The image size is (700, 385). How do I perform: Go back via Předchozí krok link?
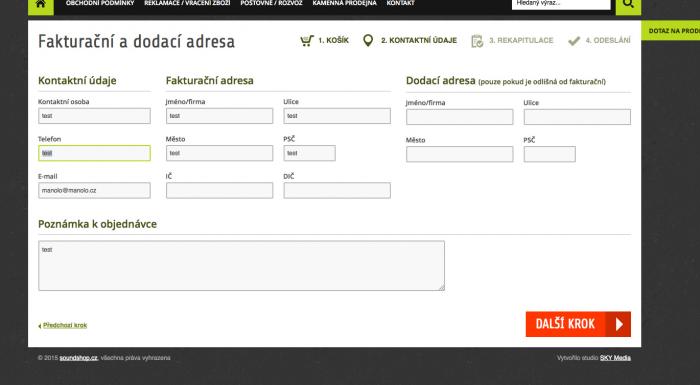pyautogui.click(x=65, y=325)
